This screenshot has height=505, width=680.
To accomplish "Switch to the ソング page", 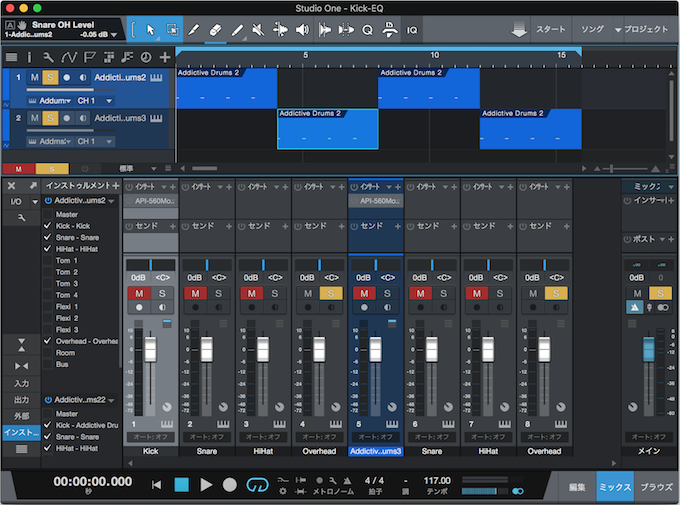I will point(592,30).
